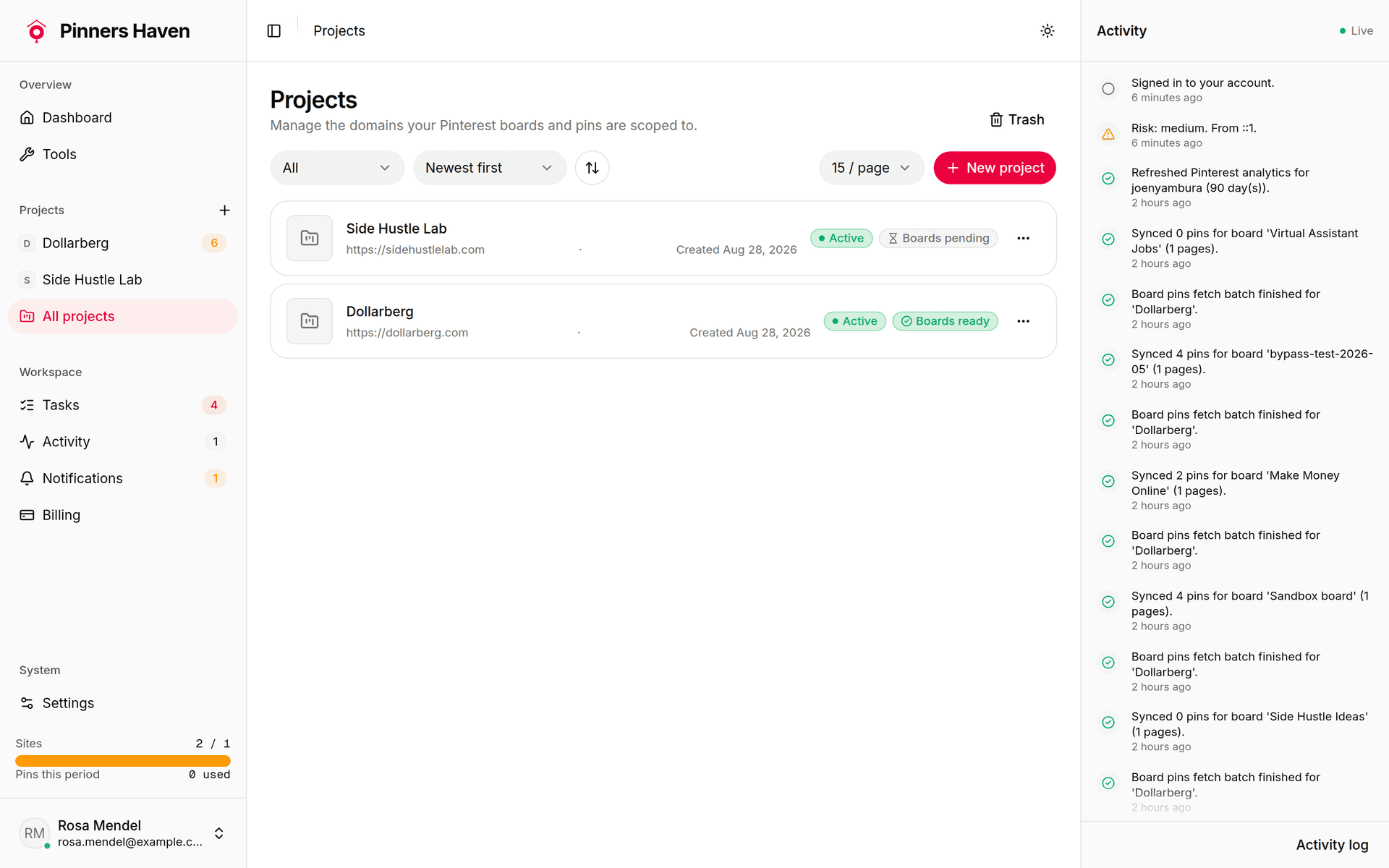Open the Dollarberg row options menu
The width and height of the screenshot is (1389, 868).
1023,321
